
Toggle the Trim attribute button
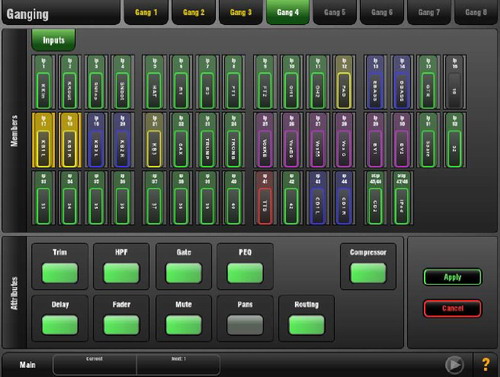tap(60, 273)
